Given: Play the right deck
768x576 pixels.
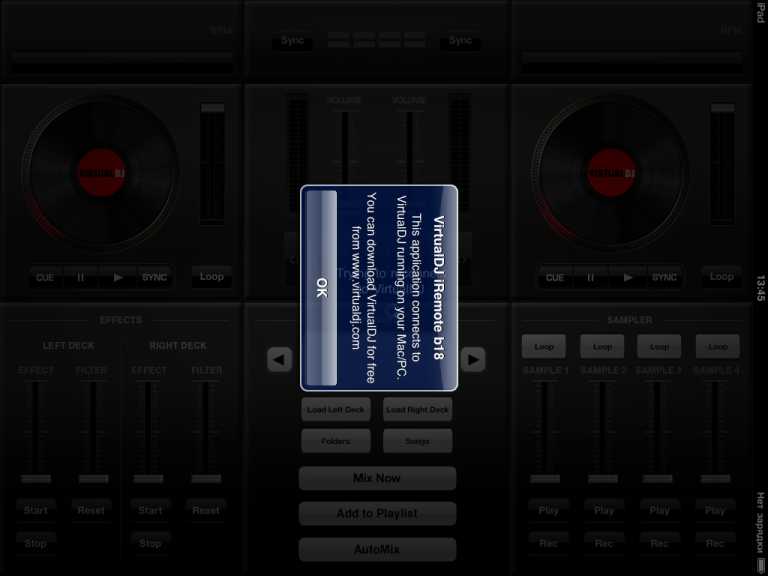Looking at the screenshot, I should click(628, 277).
